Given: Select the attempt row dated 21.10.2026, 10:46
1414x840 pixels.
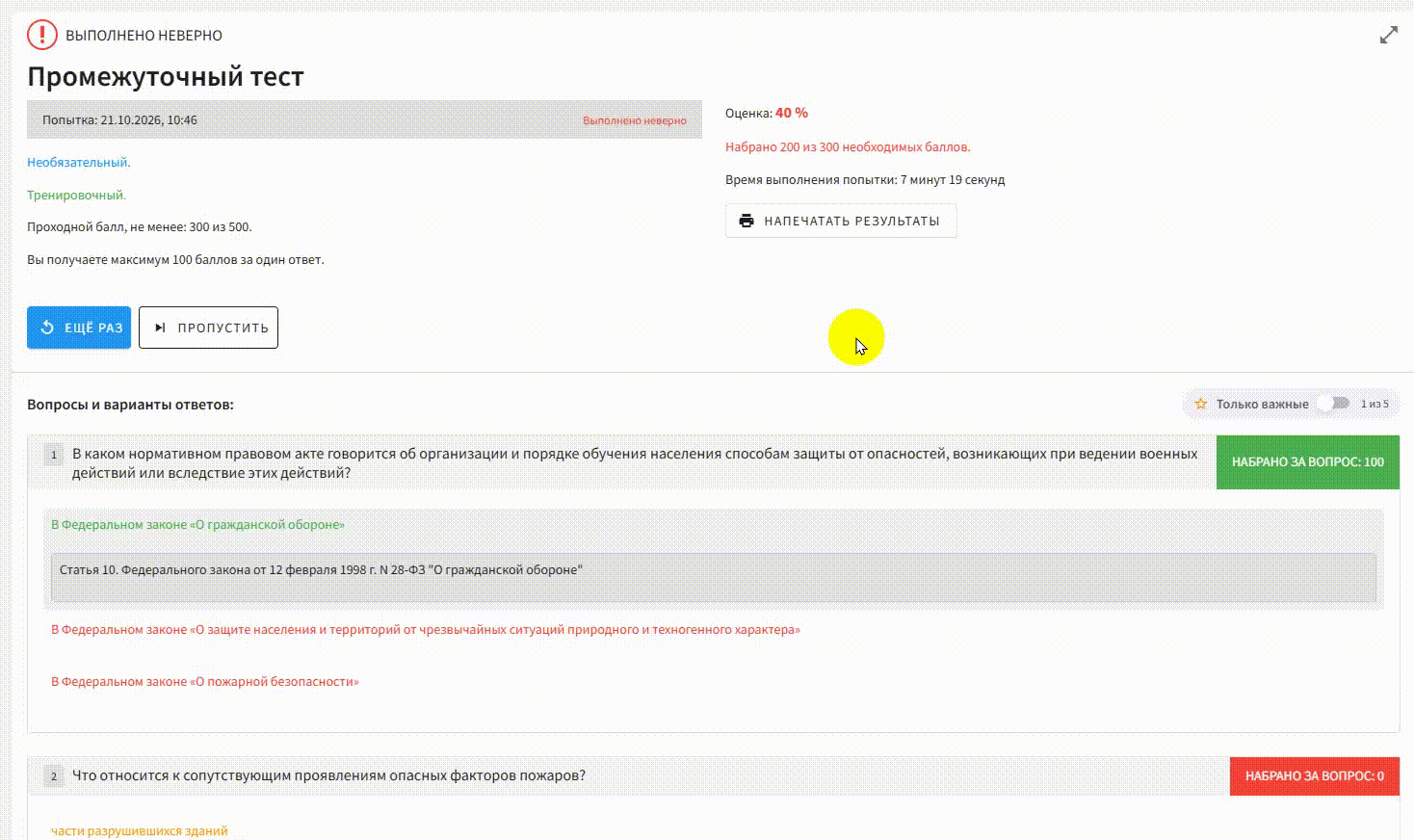Looking at the screenshot, I should (364, 120).
